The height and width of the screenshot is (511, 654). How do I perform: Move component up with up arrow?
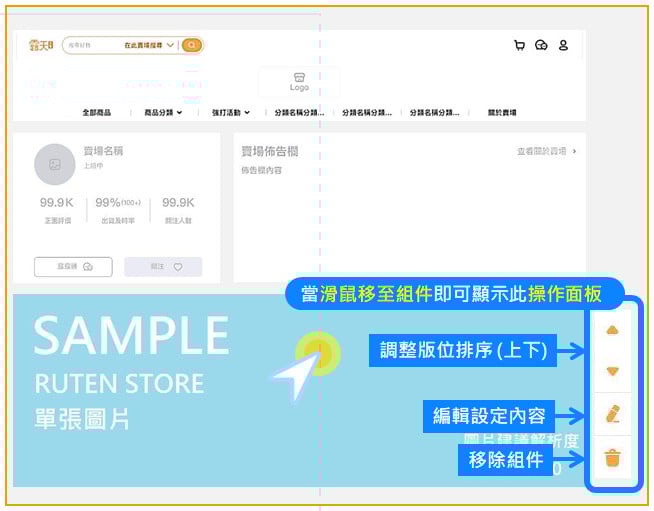(613, 329)
